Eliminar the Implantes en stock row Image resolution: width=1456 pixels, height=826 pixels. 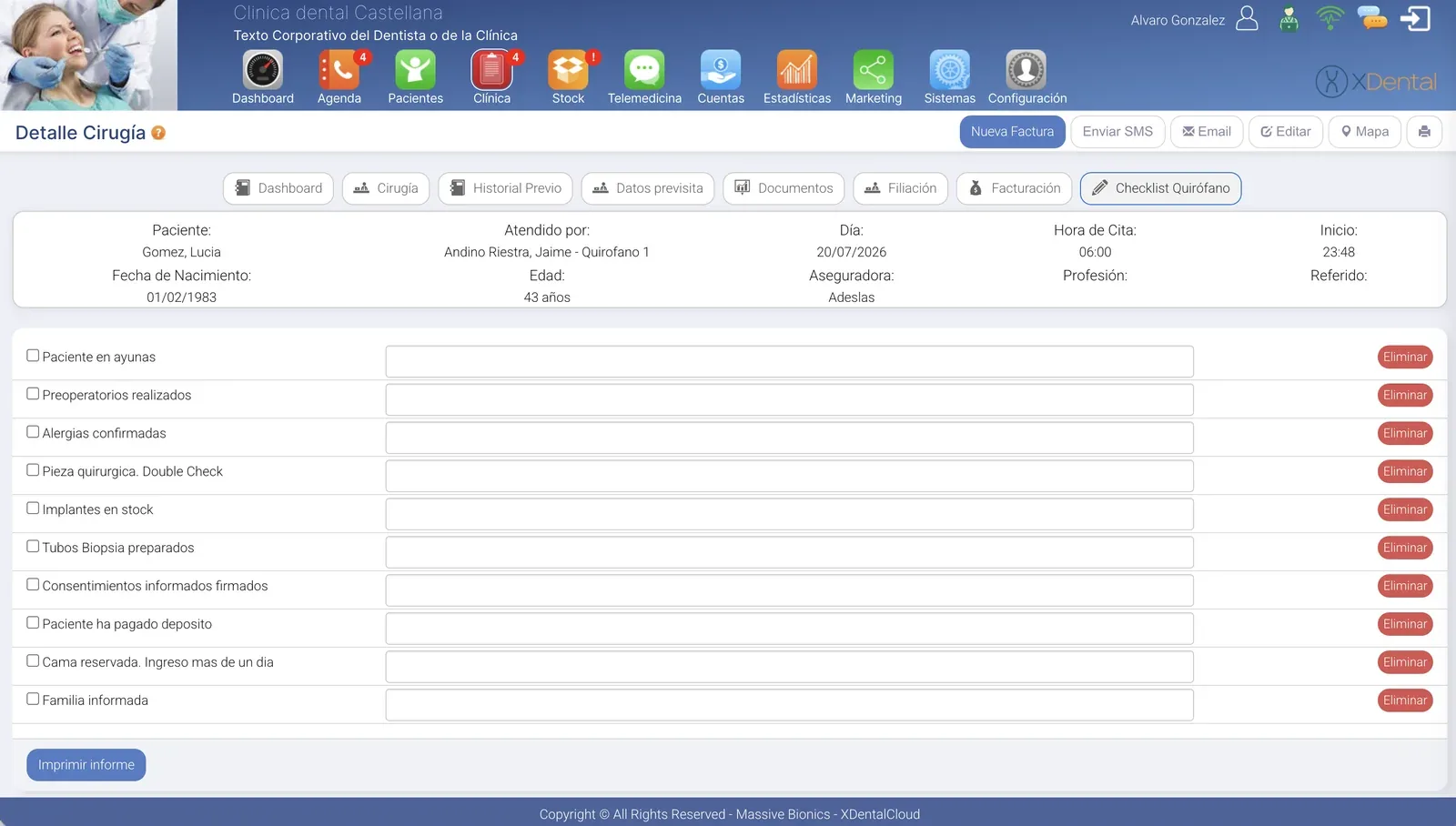coord(1405,510)
